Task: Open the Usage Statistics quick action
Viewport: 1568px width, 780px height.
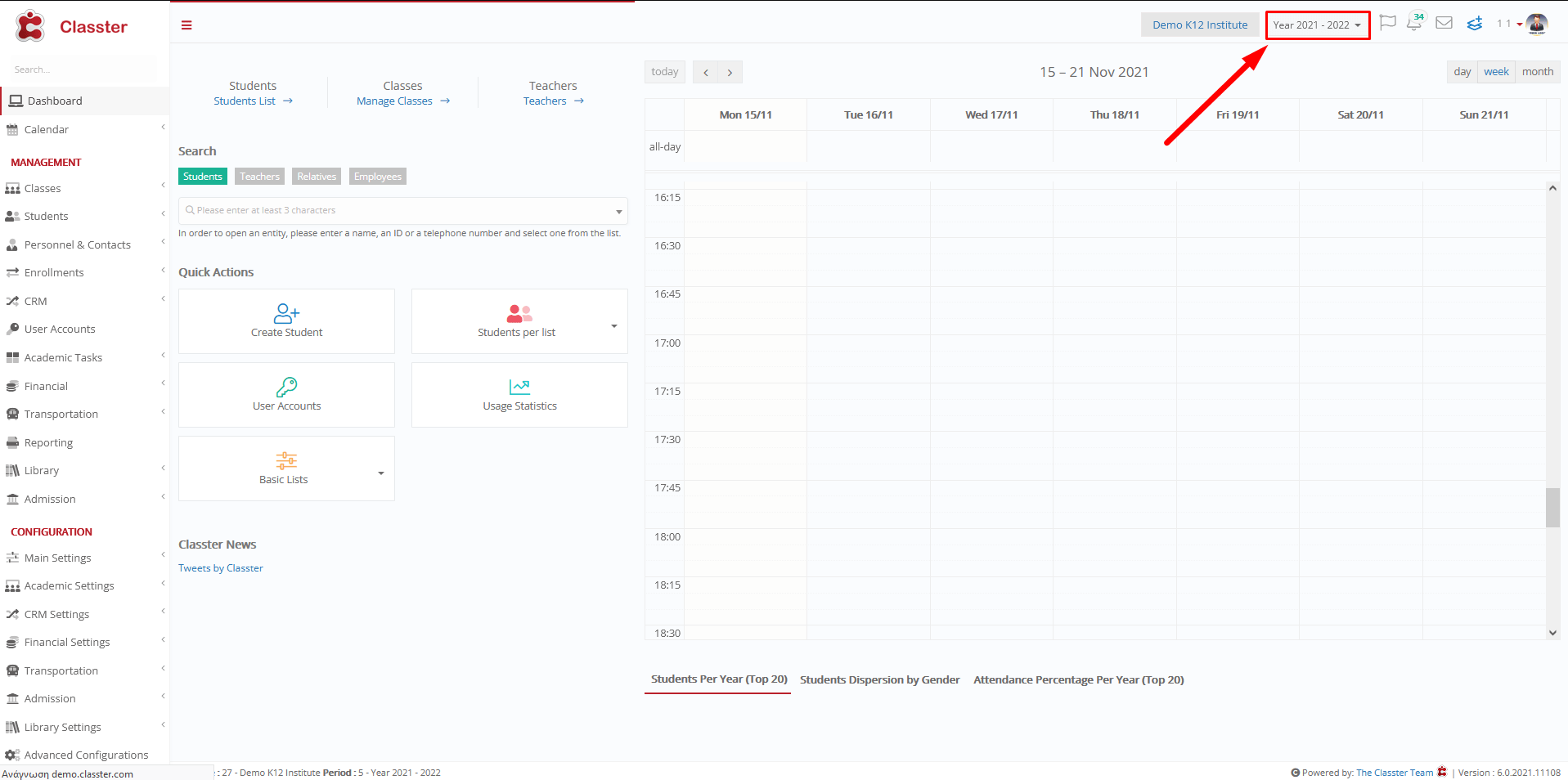Action: tap(519, 386)
